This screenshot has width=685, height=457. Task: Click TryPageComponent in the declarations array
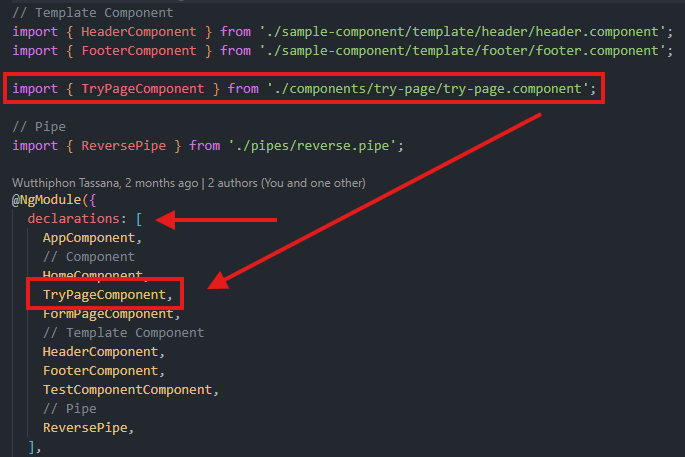click(104, 295)
